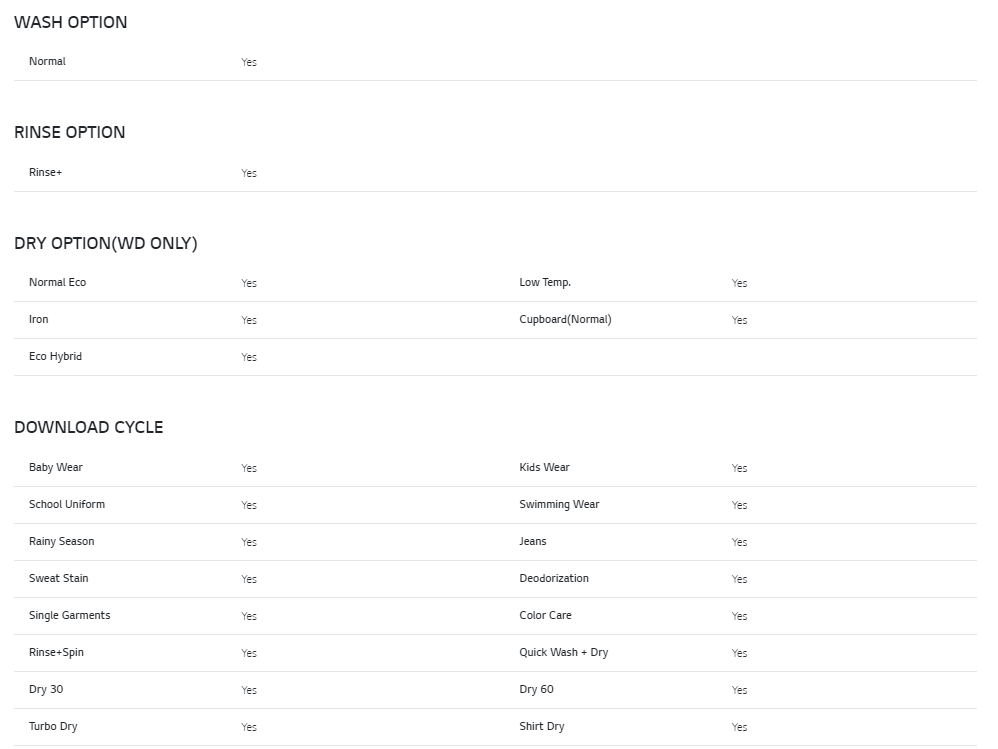
Task: Click the Baby Wear cycle label
Action: [x=55, y=467]
